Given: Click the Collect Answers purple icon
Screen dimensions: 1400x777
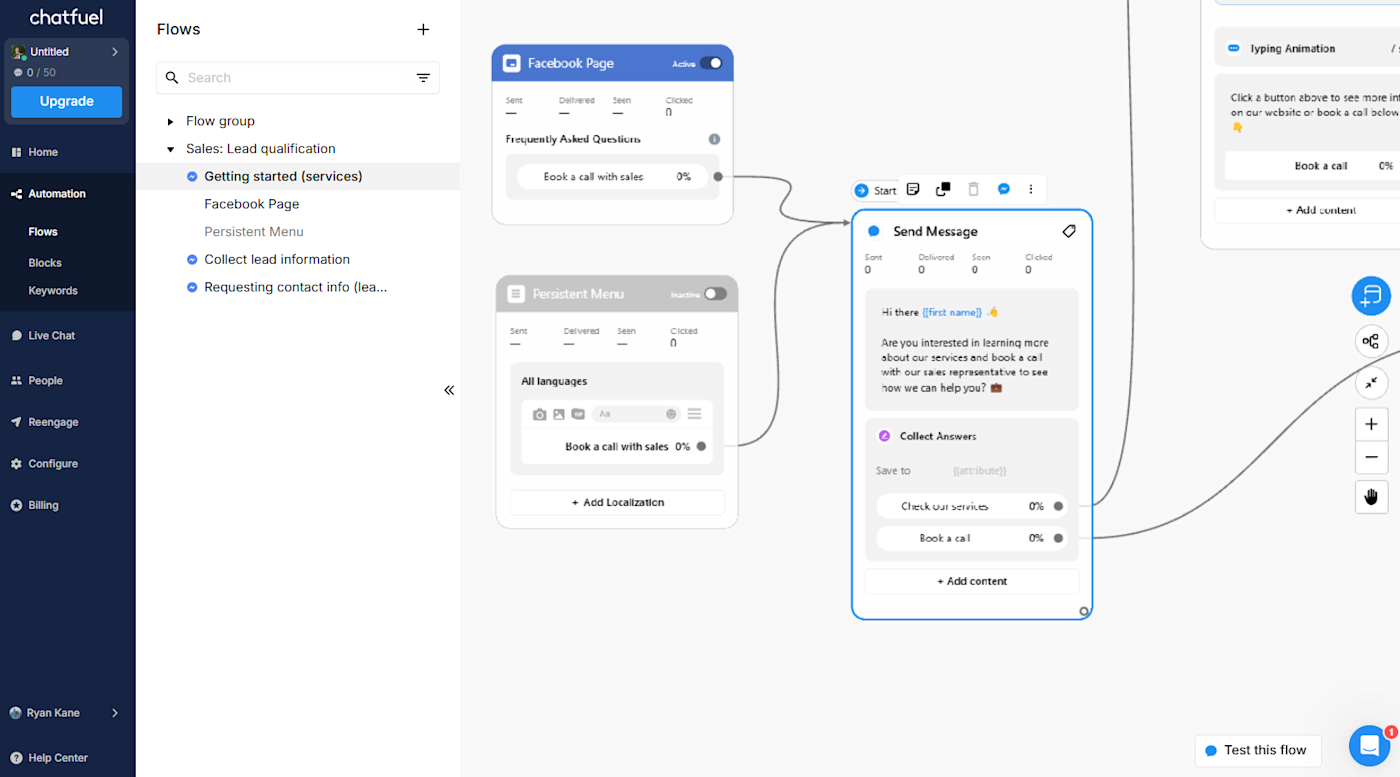Looking at the screenshot, I should pos(884,436).
